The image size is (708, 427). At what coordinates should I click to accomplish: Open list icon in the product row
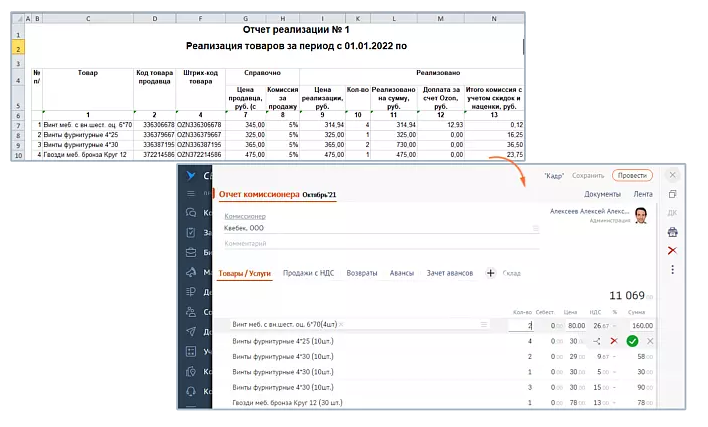pos(484,325)
